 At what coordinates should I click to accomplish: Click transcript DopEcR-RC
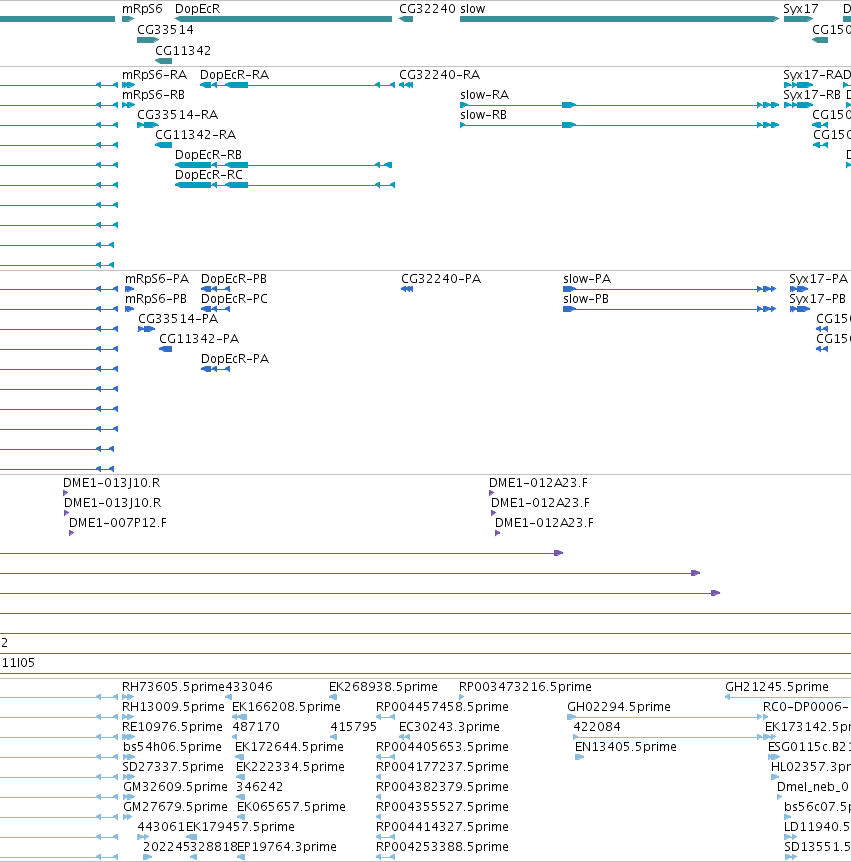click(208, 174)
